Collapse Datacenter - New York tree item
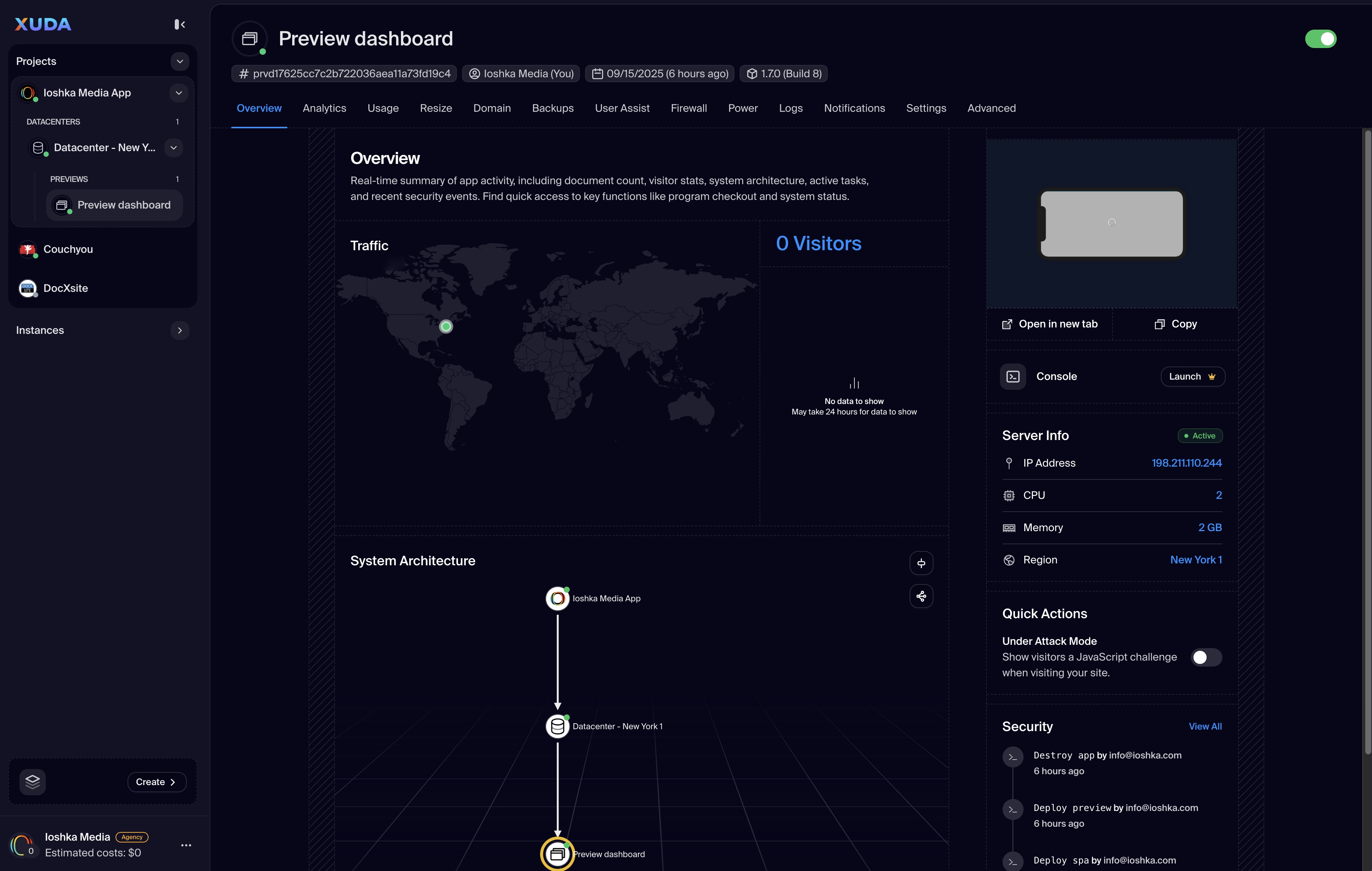 tap(173, 147)
